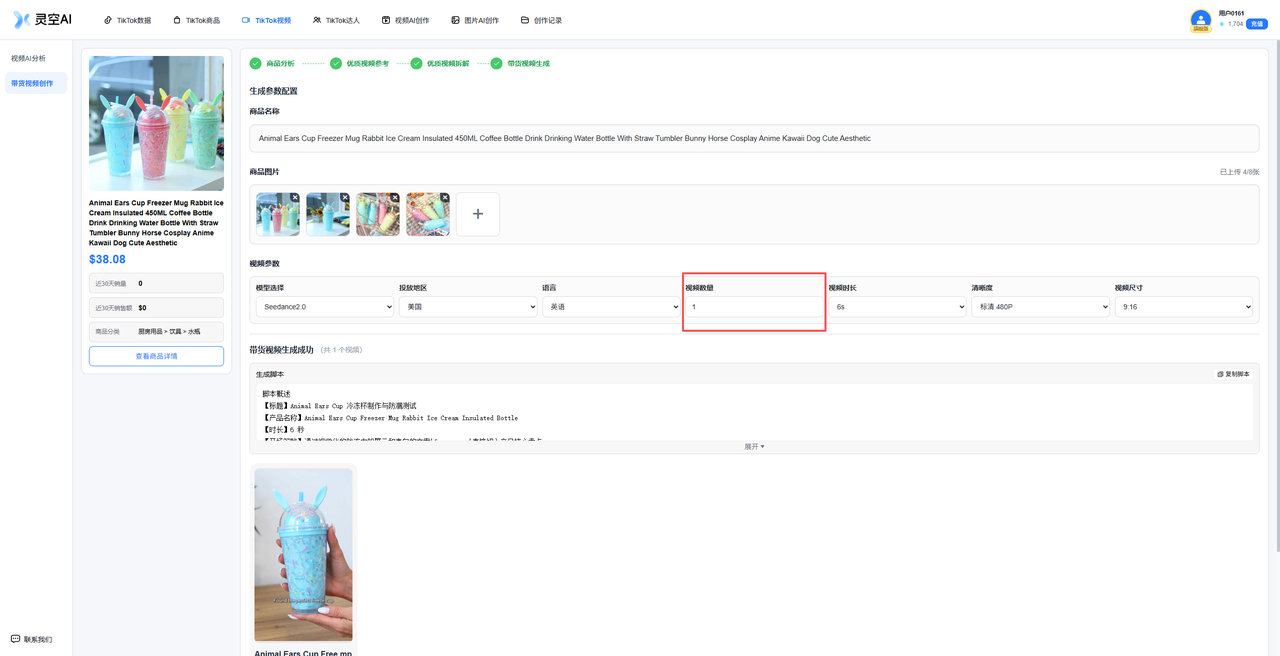Click the icon beside 视频AI创作

(x=386, y=20)
